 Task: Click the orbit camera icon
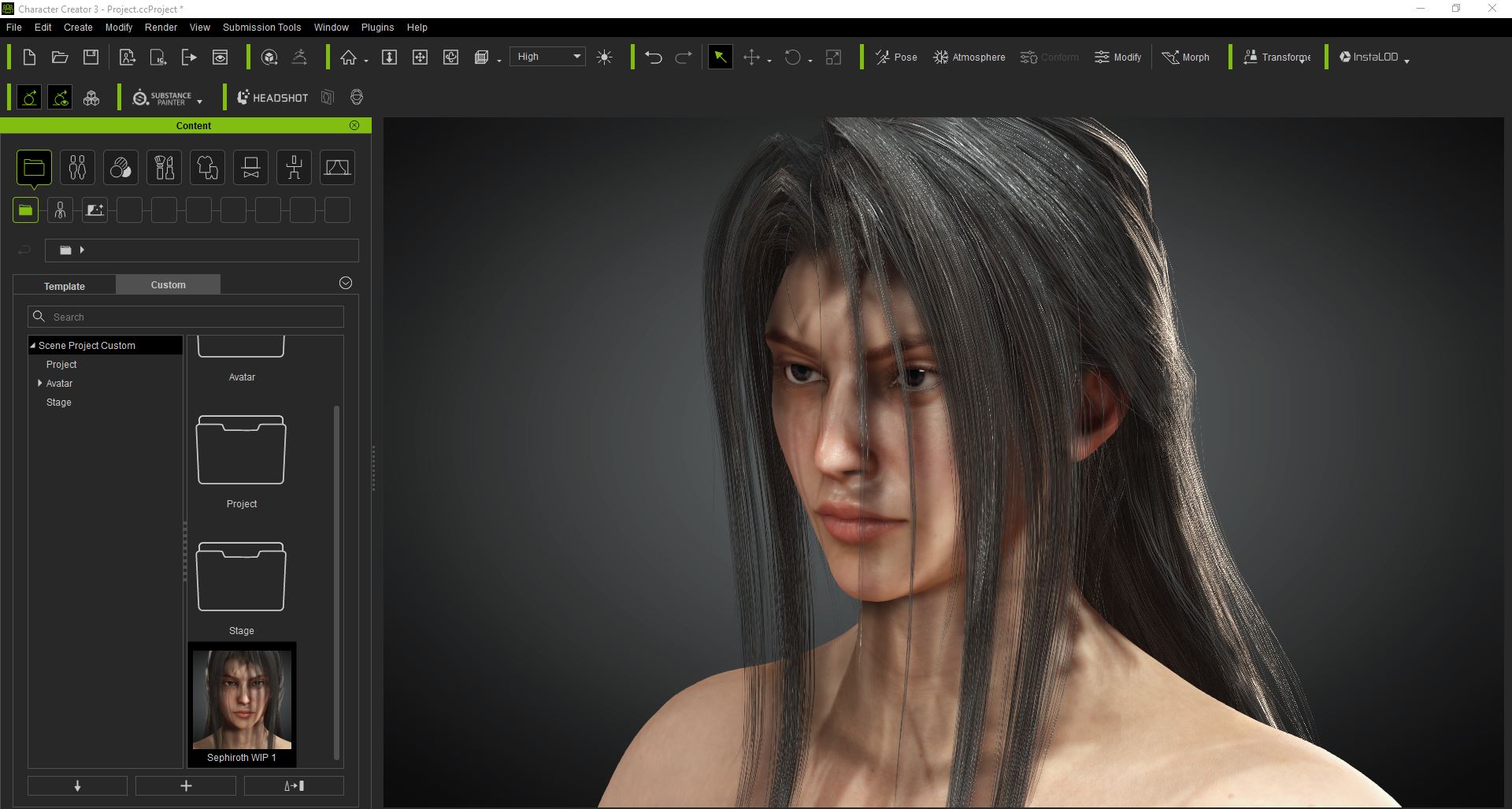[450, 57]
